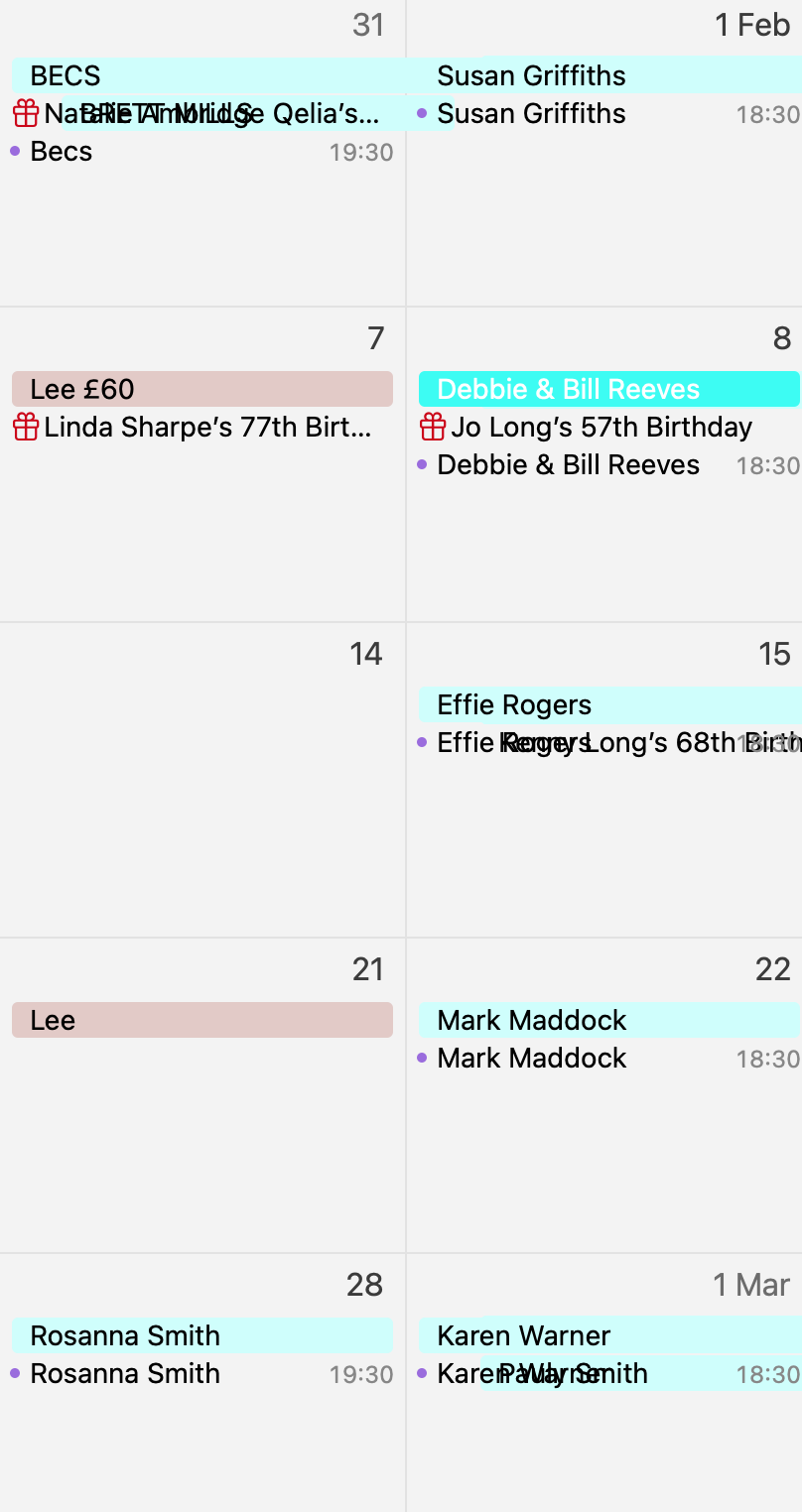The height and width of the screenshot is (1512, 802).
Task: Click purple dot beside Susan Griffiths 18:30 event
Action: coord(422,114)
